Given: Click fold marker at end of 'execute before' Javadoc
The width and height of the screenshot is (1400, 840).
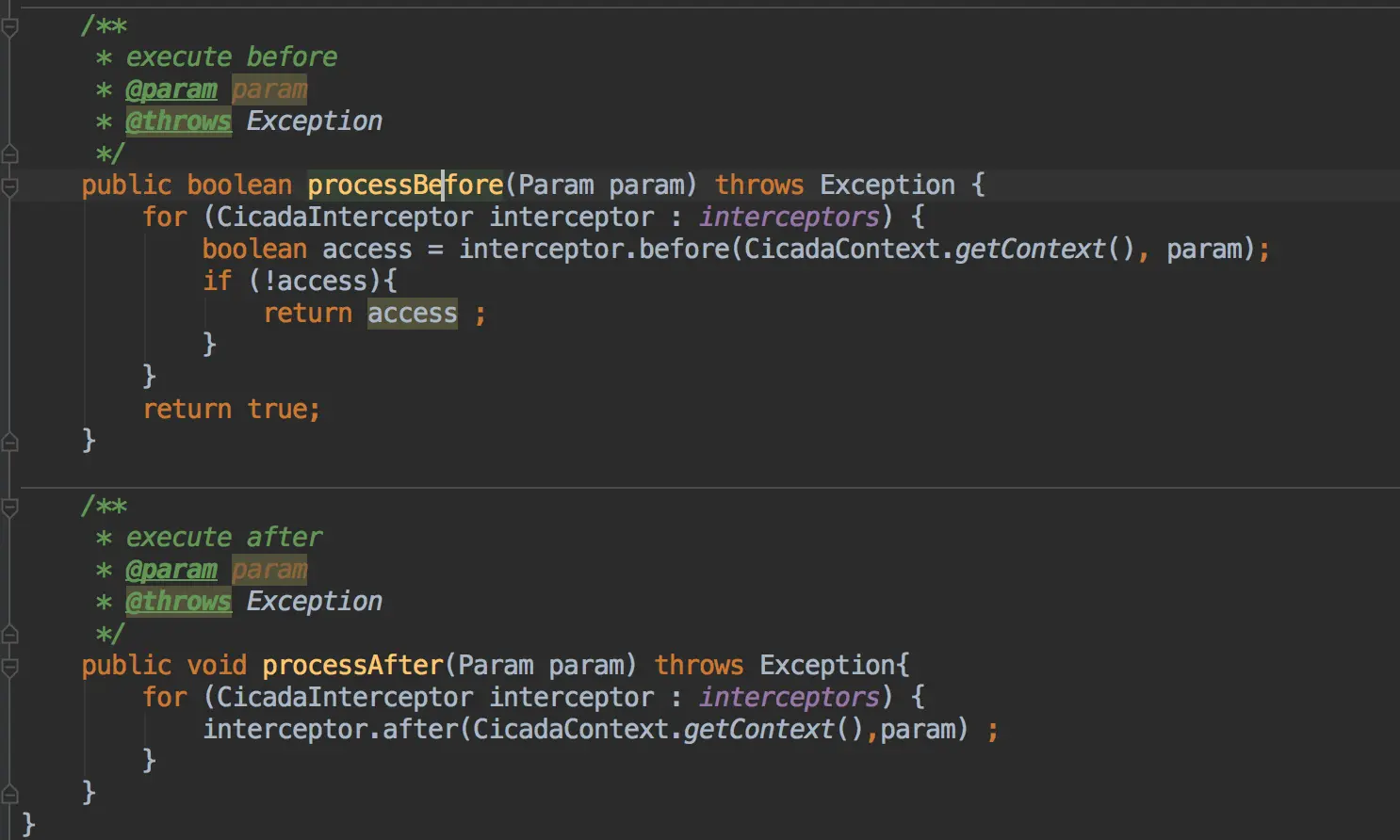Looking at the screenshot, I should click(x=9, y=153).
